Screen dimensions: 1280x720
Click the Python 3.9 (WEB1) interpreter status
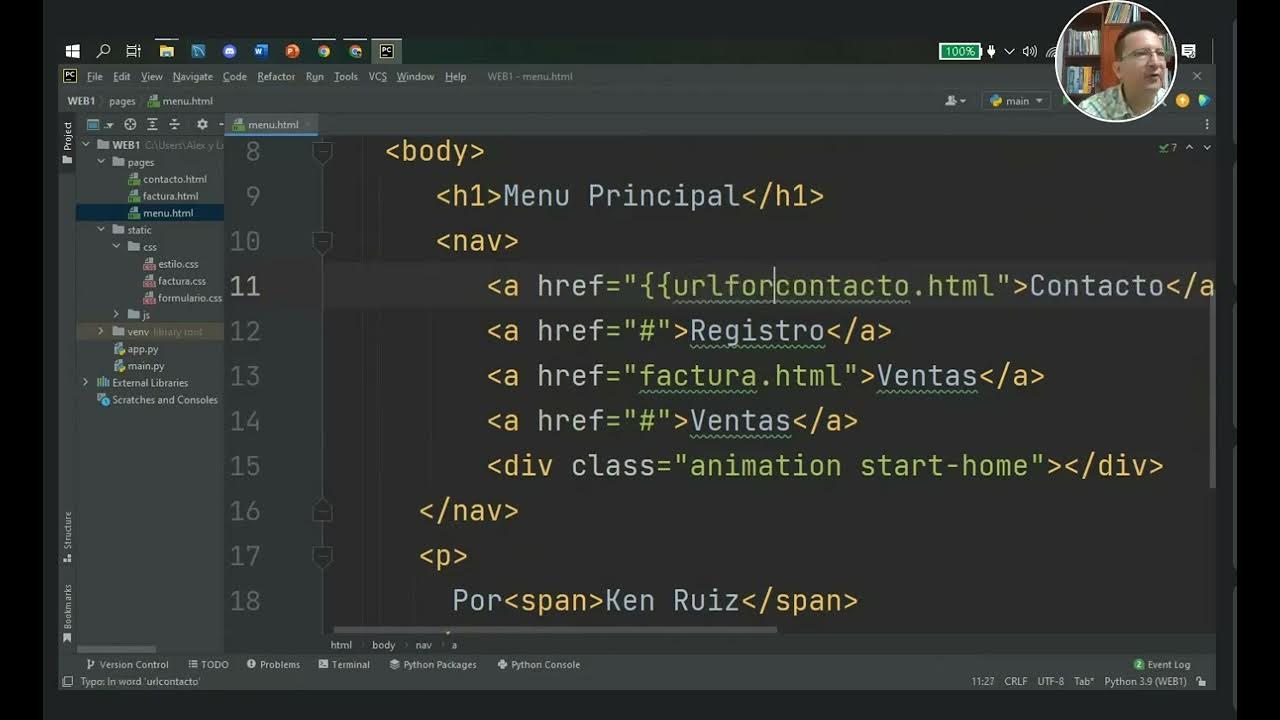pyautogui.click(x=1145, y=681)
